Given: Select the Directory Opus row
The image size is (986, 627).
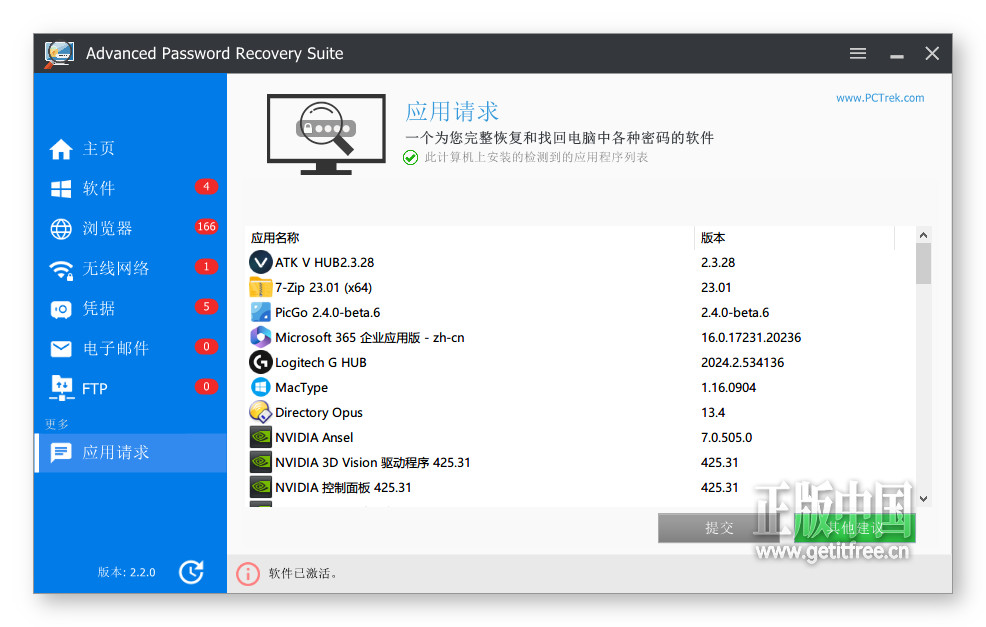Looking at the screenshot, I should [x=580, y=413].
